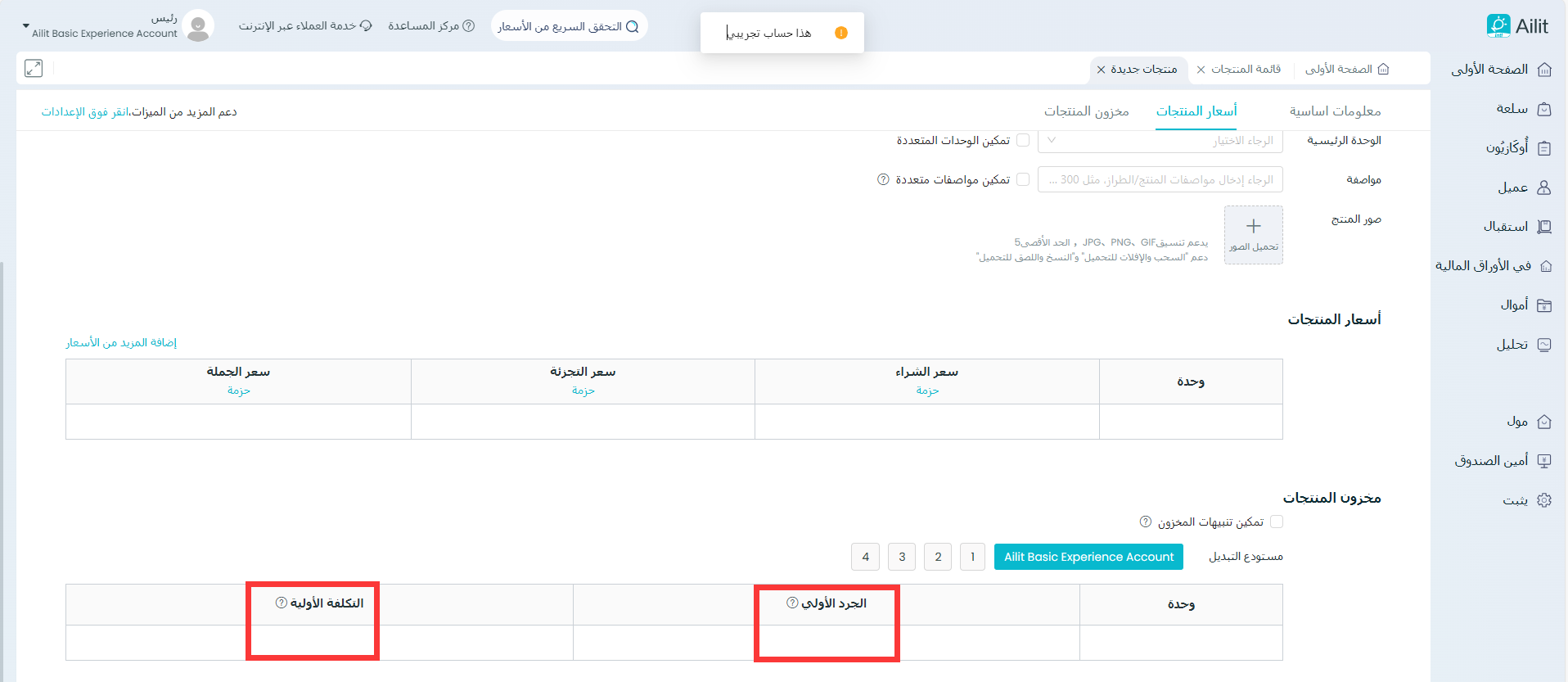Open the يثبت settings gear item
This screenshot has height=682, width=1568.
[1543, 500]
